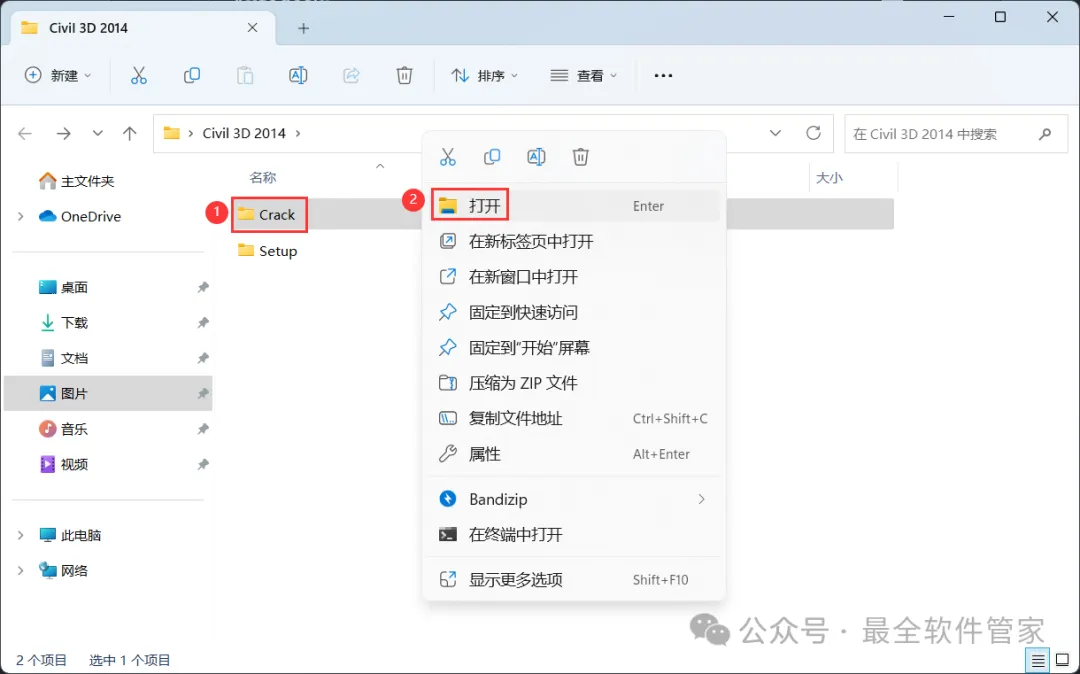Click the search magnifier icon
Viewport: 1080px width, 674px height.
pos(1045,134)
